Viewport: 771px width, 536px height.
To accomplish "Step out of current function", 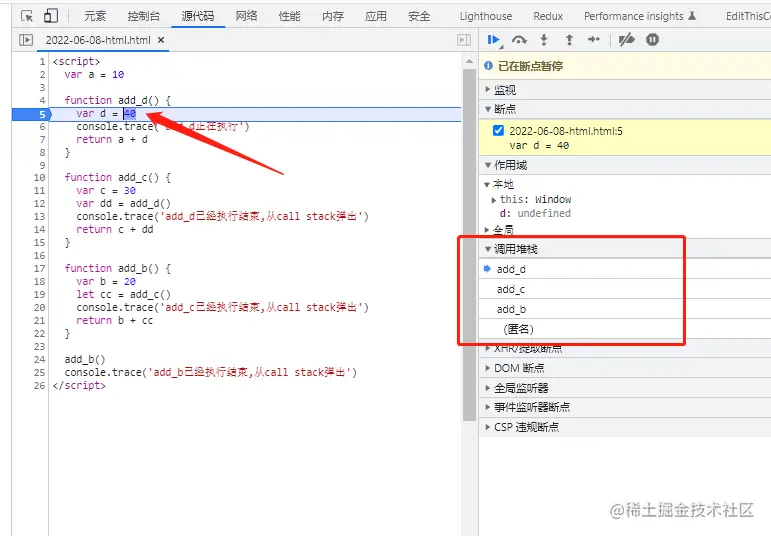I will [x=569, y=40].
